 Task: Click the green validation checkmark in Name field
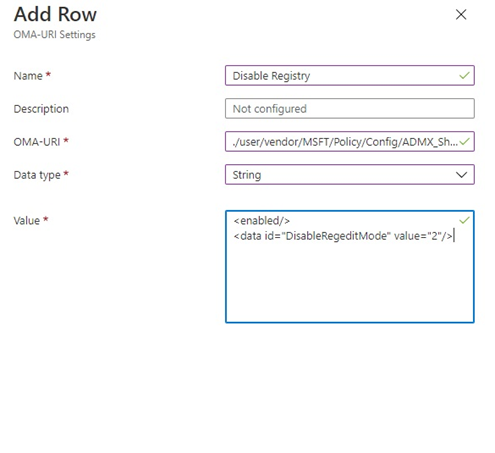tap(464, 76)
